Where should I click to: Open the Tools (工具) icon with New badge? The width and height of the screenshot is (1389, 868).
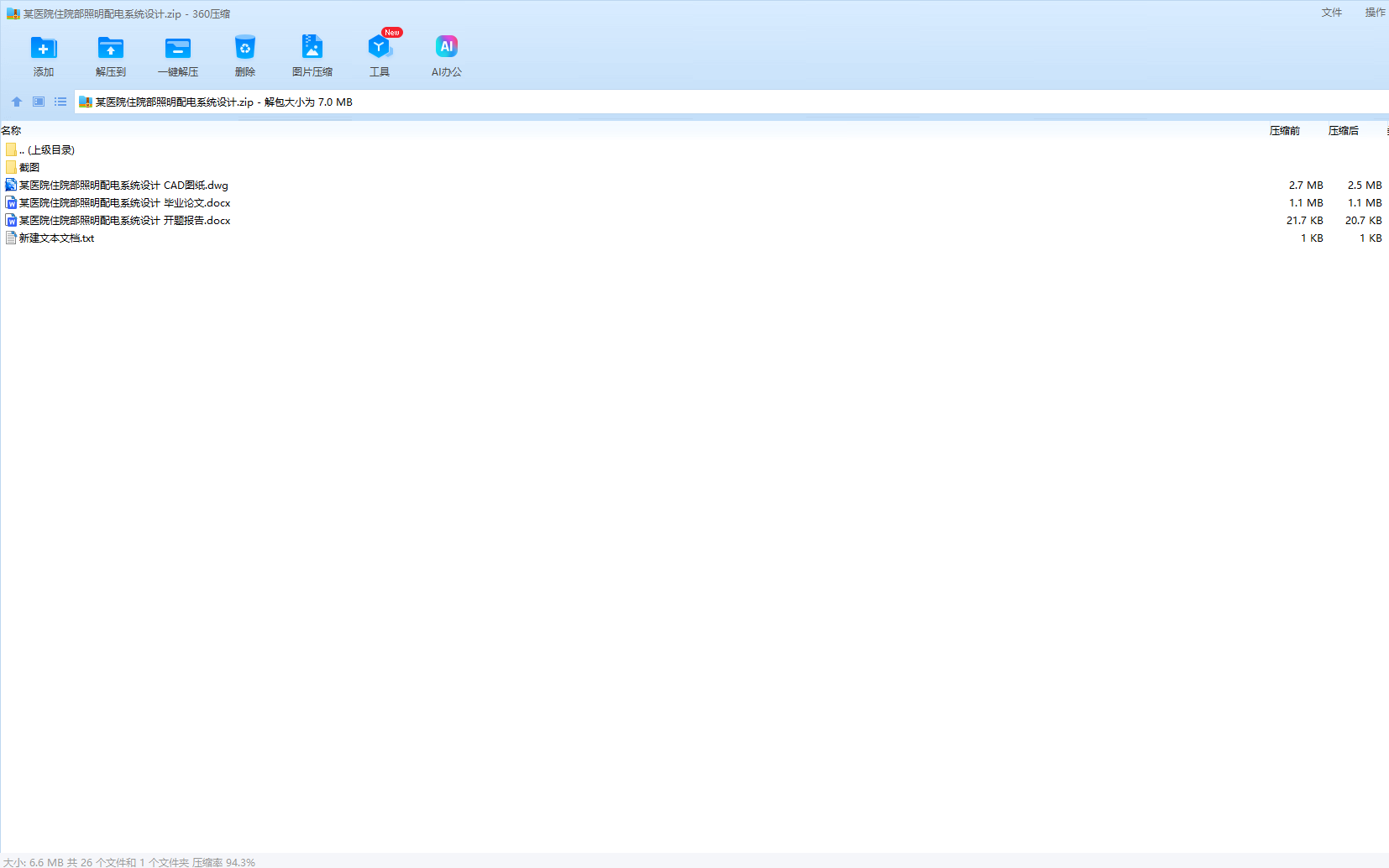click(380, 46)
